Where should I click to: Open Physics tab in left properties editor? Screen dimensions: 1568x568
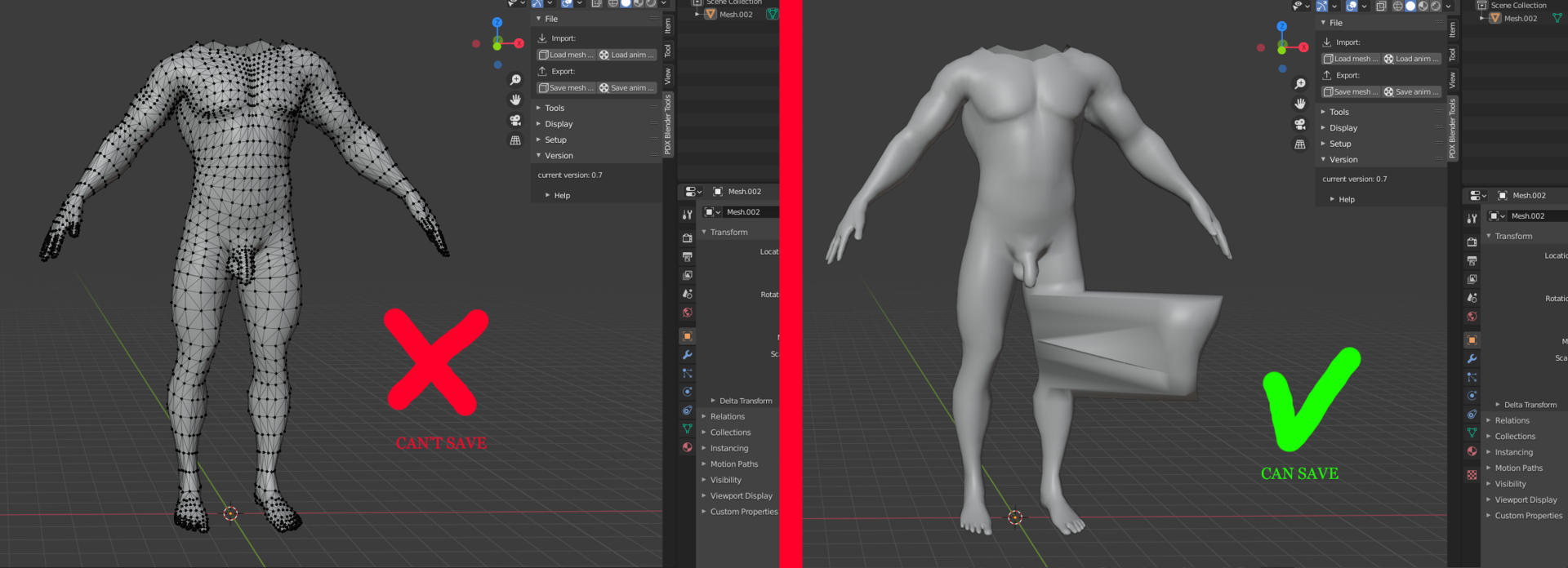687,392
